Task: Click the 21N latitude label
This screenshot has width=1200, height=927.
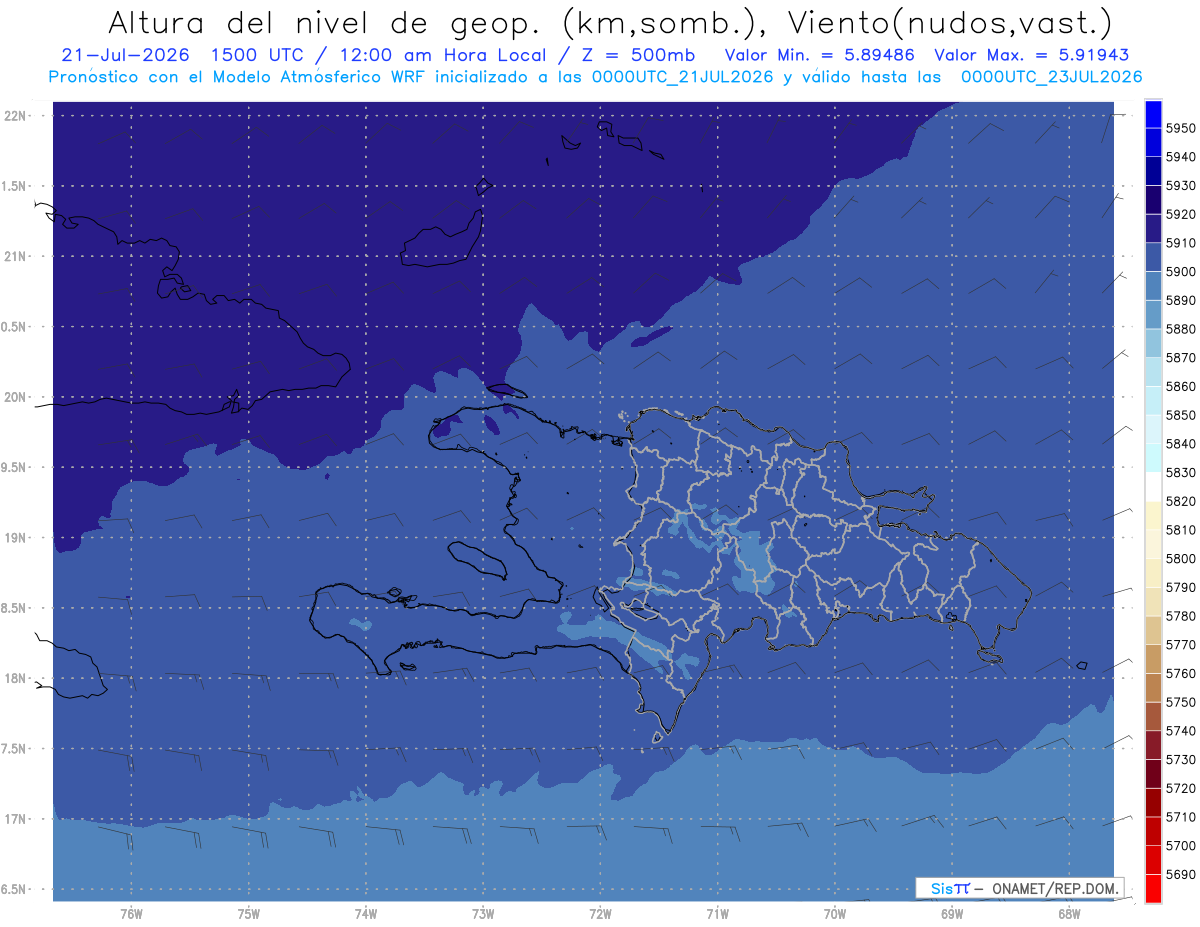Action: (x=16, y=257)
